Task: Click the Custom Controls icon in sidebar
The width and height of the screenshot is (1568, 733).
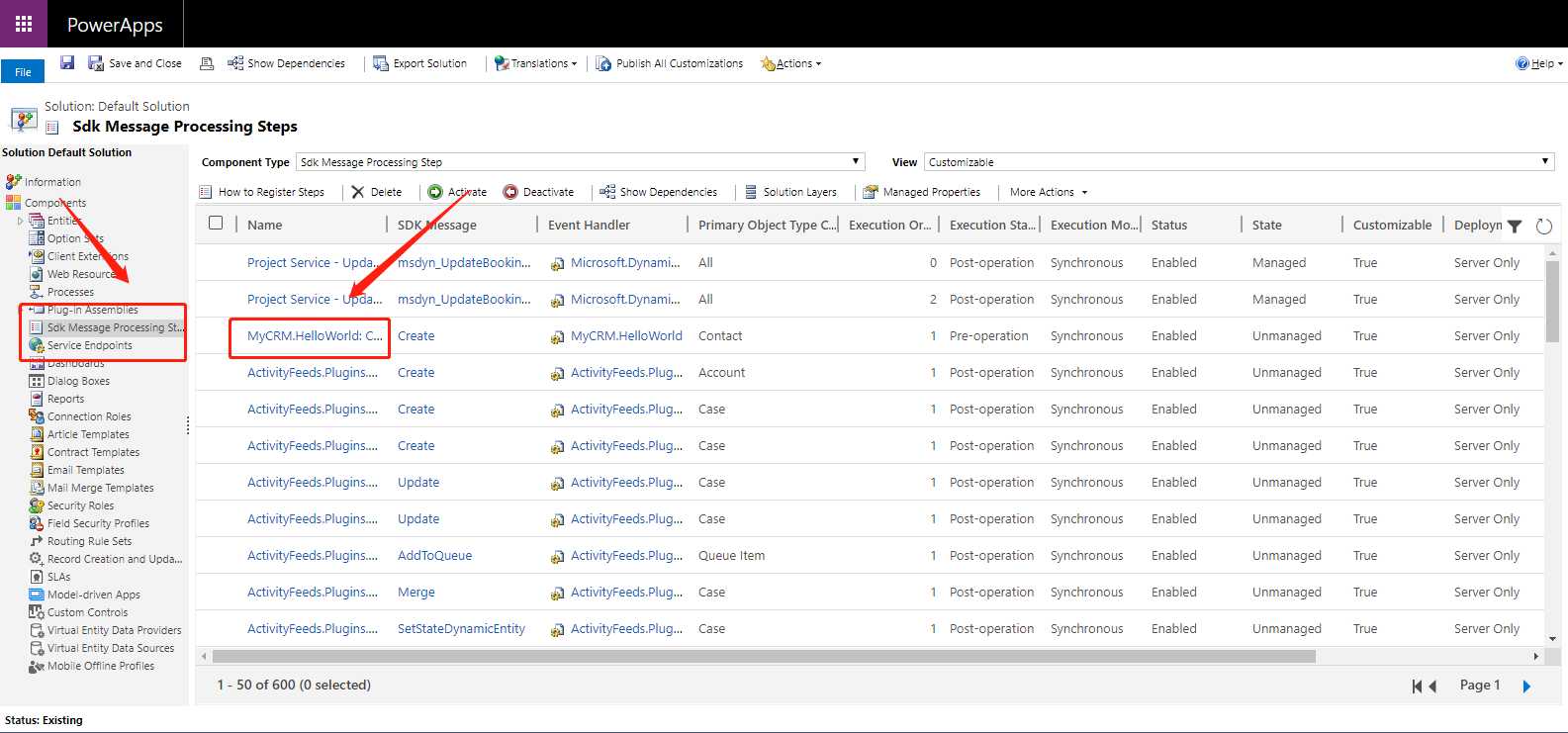Action: pyautogui.click(x=37, y=612)
